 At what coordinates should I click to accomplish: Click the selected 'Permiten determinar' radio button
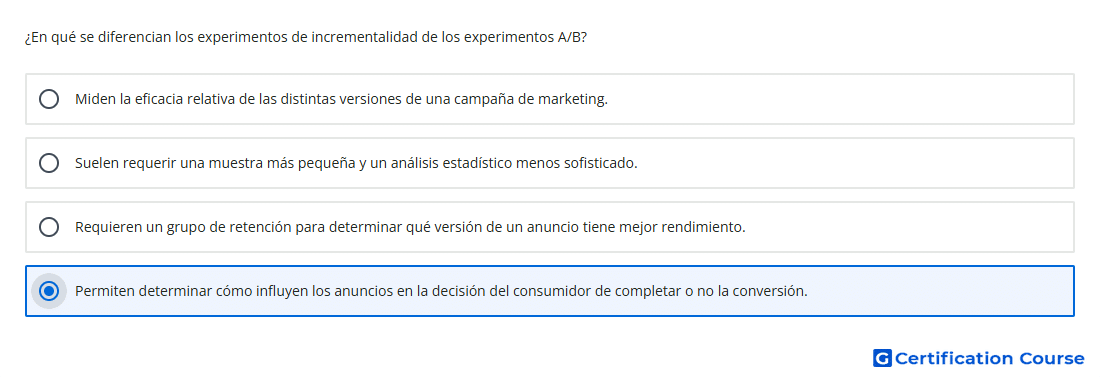coord(49,291)
